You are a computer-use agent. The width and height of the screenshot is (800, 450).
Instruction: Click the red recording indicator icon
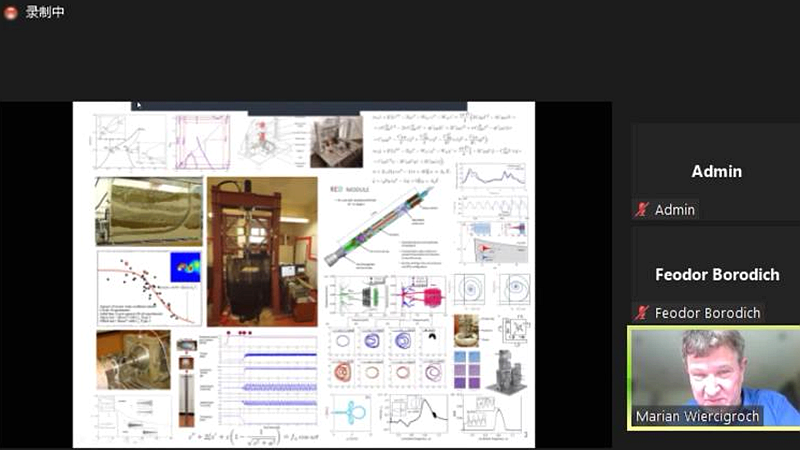(10, 12)
